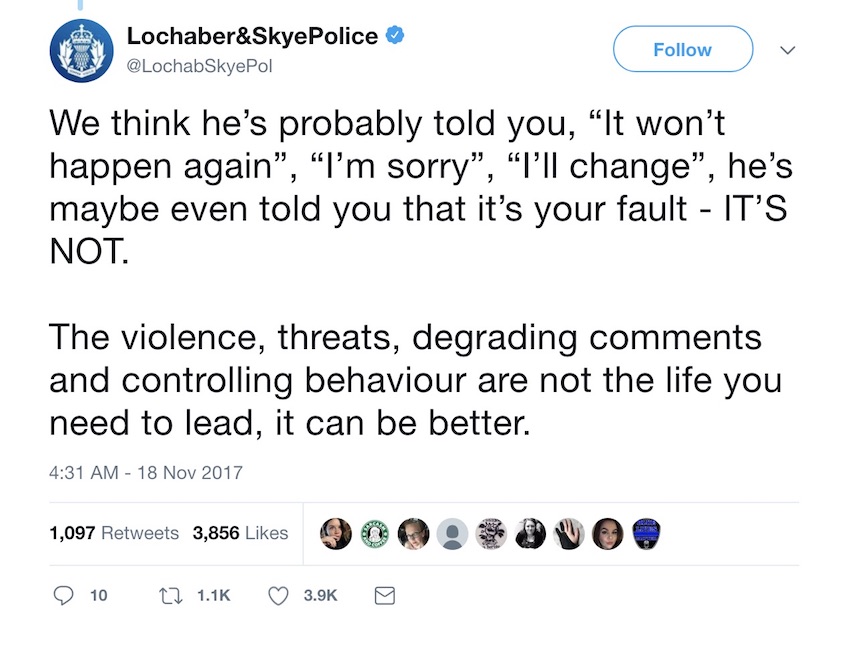Click the Follow button
Screen dimensions: 850x645
pyautogui.click(x=682, y=49)
